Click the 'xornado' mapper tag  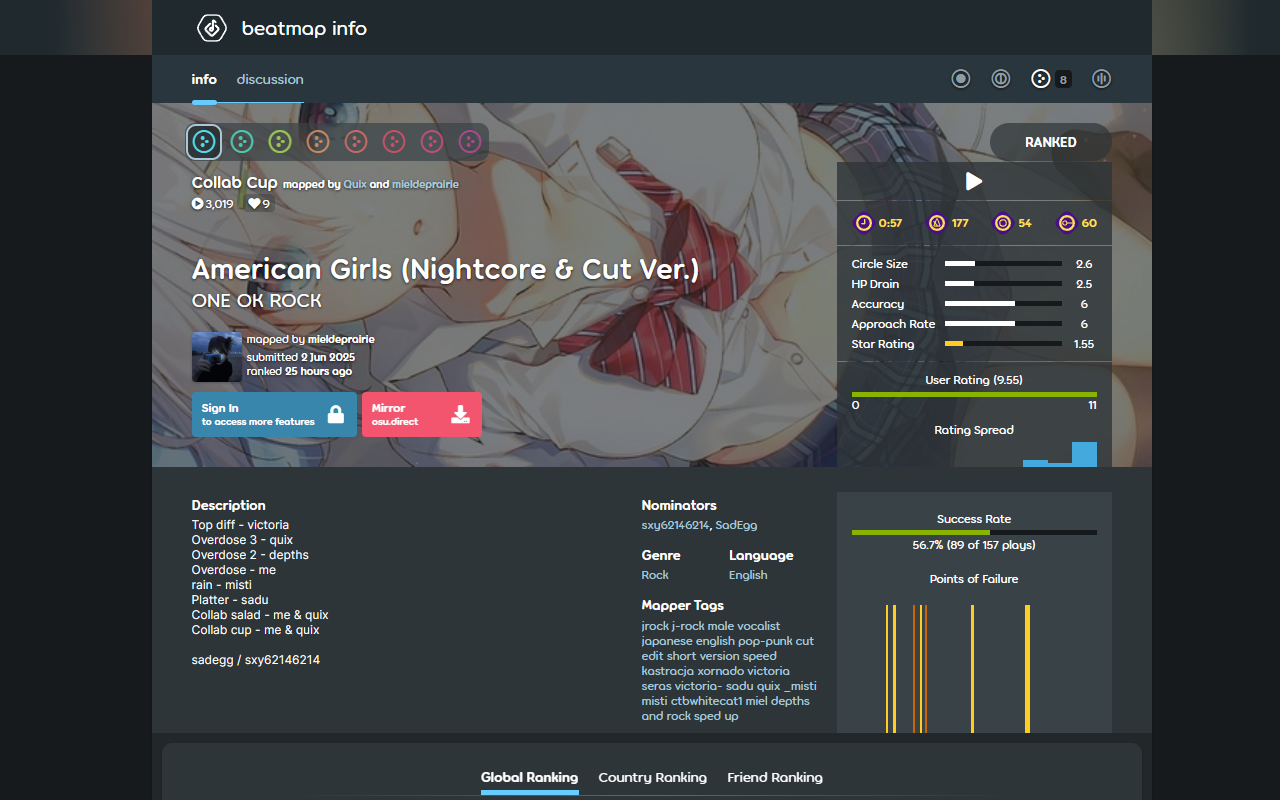pyautogui.click(x=720, y=671)
